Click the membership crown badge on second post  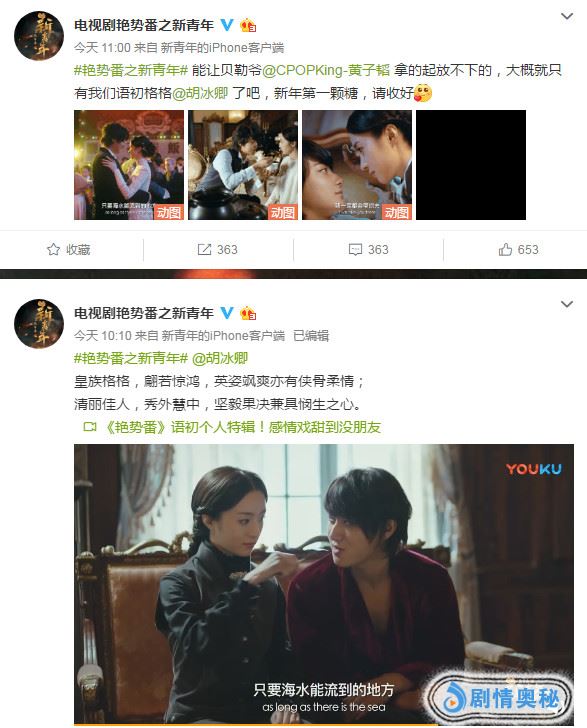pos(248,313)
